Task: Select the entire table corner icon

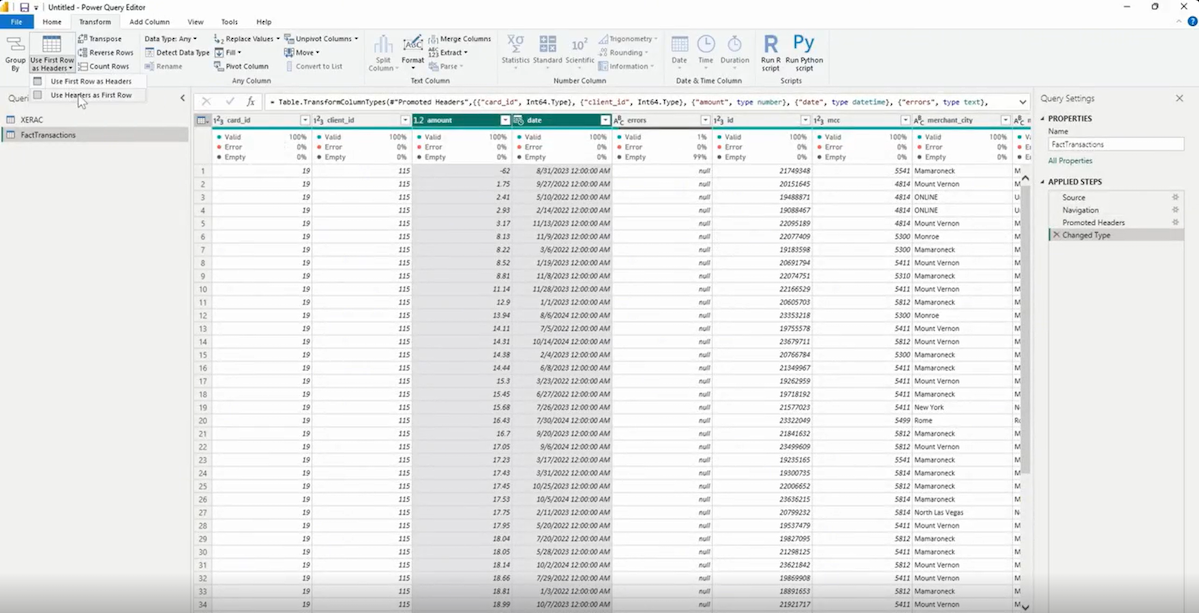Action: coord(203,120)
